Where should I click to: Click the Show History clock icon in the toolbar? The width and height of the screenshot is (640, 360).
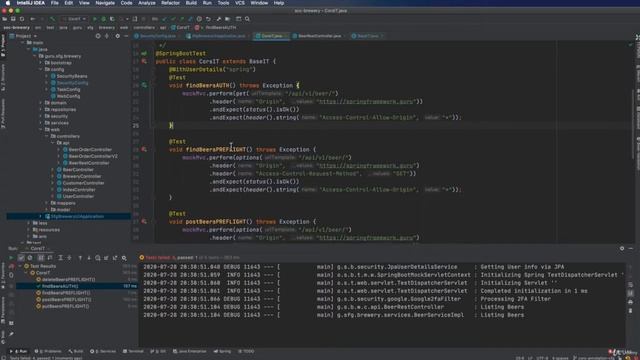199,19
